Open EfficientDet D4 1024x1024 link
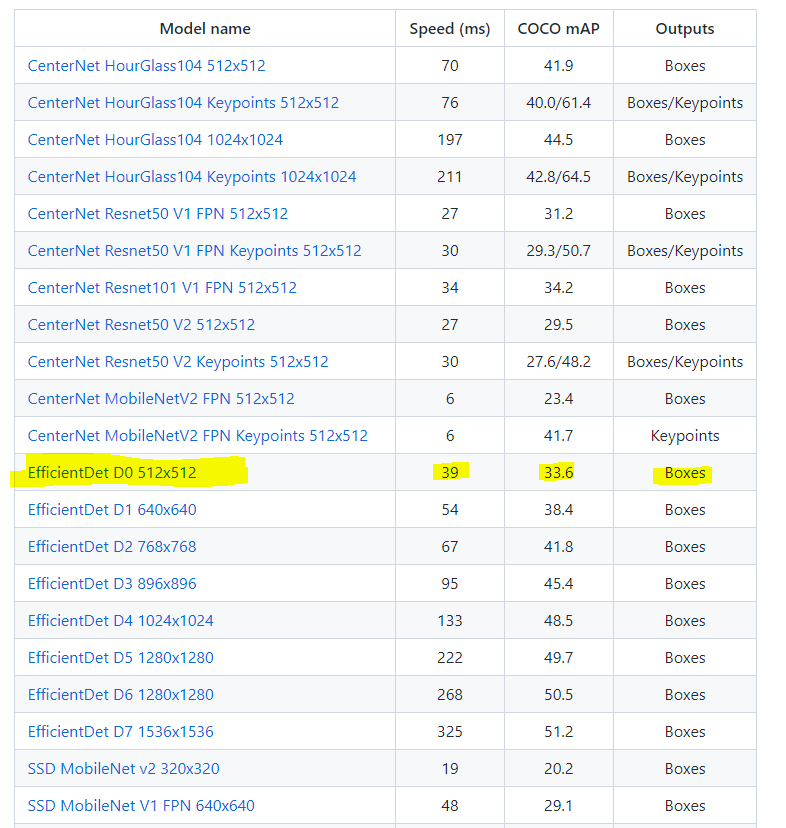This screenshot has height=828, width=786. (x=120, y=620)
